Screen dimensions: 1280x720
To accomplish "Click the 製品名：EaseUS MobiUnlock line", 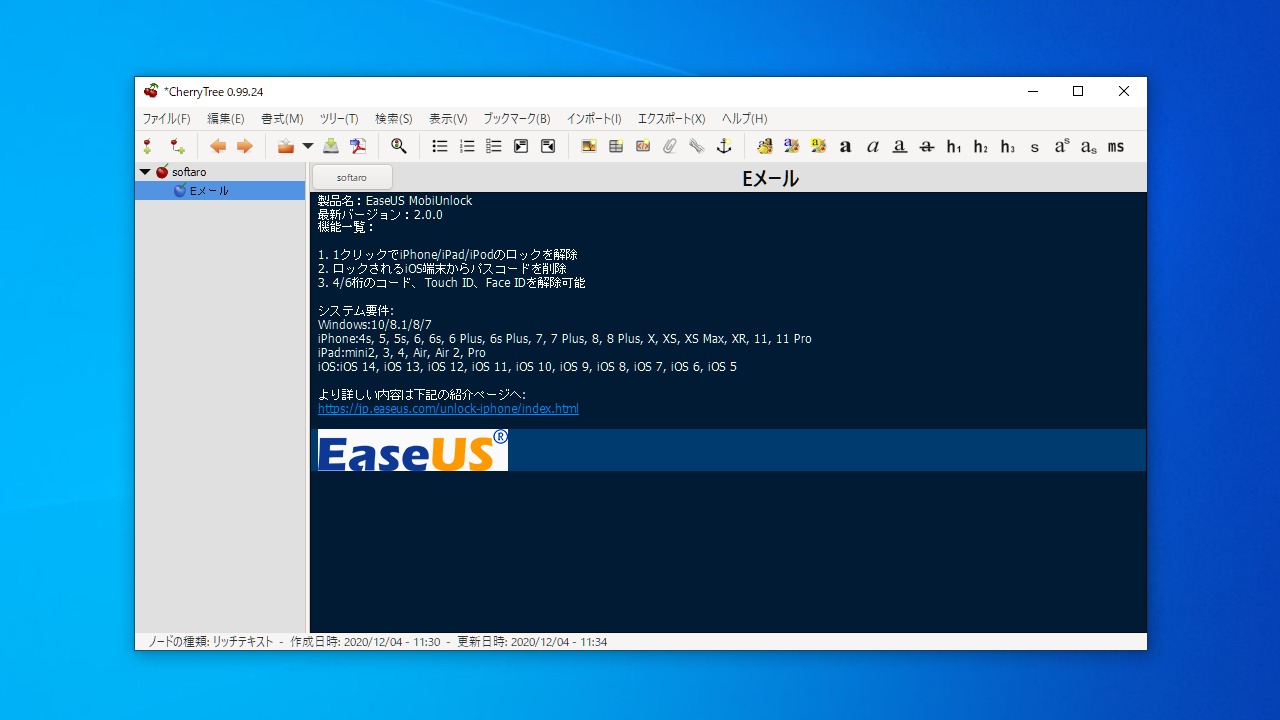I will point(395,201).
